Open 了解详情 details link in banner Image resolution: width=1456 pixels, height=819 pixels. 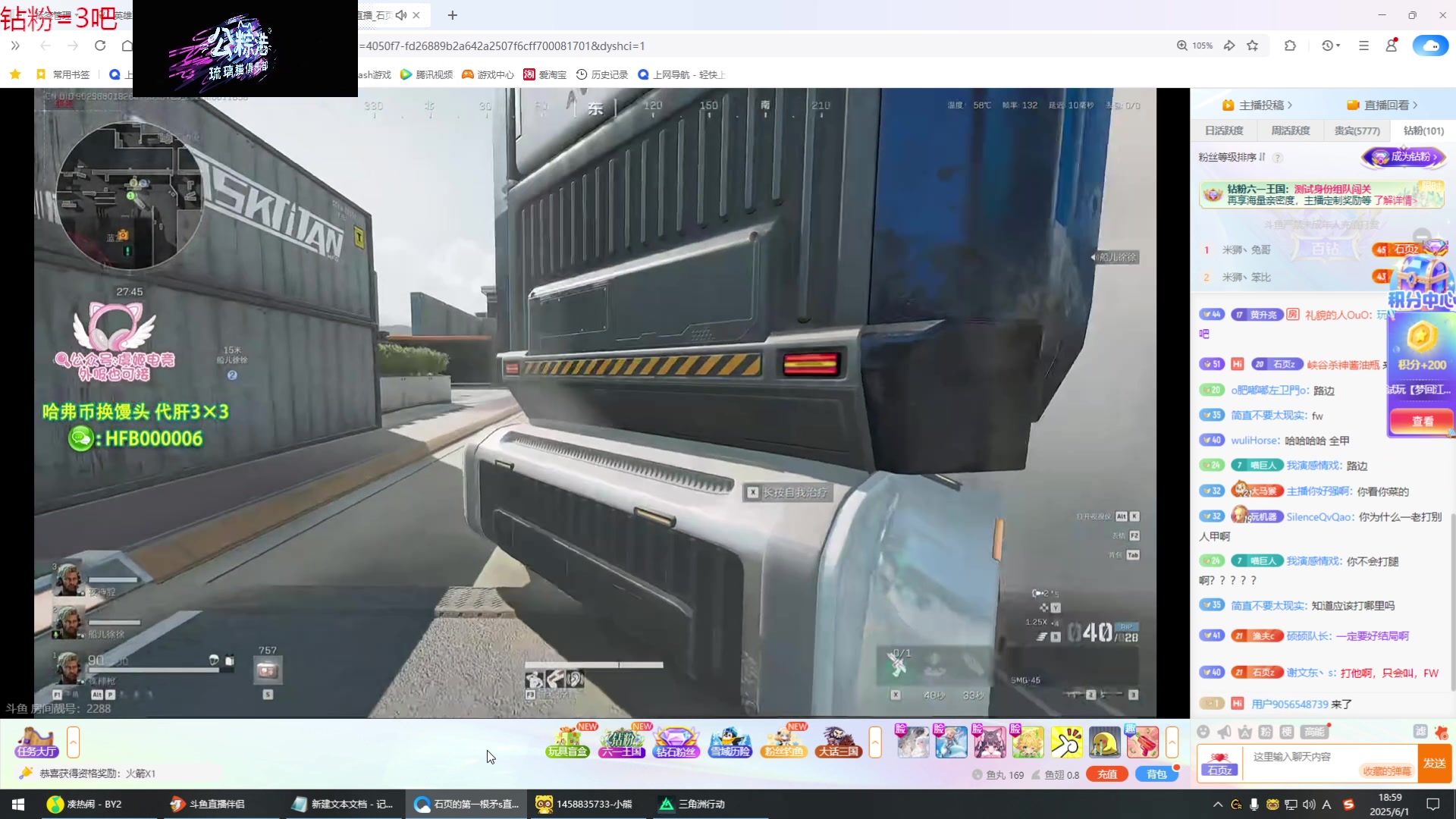(1395, 200)
